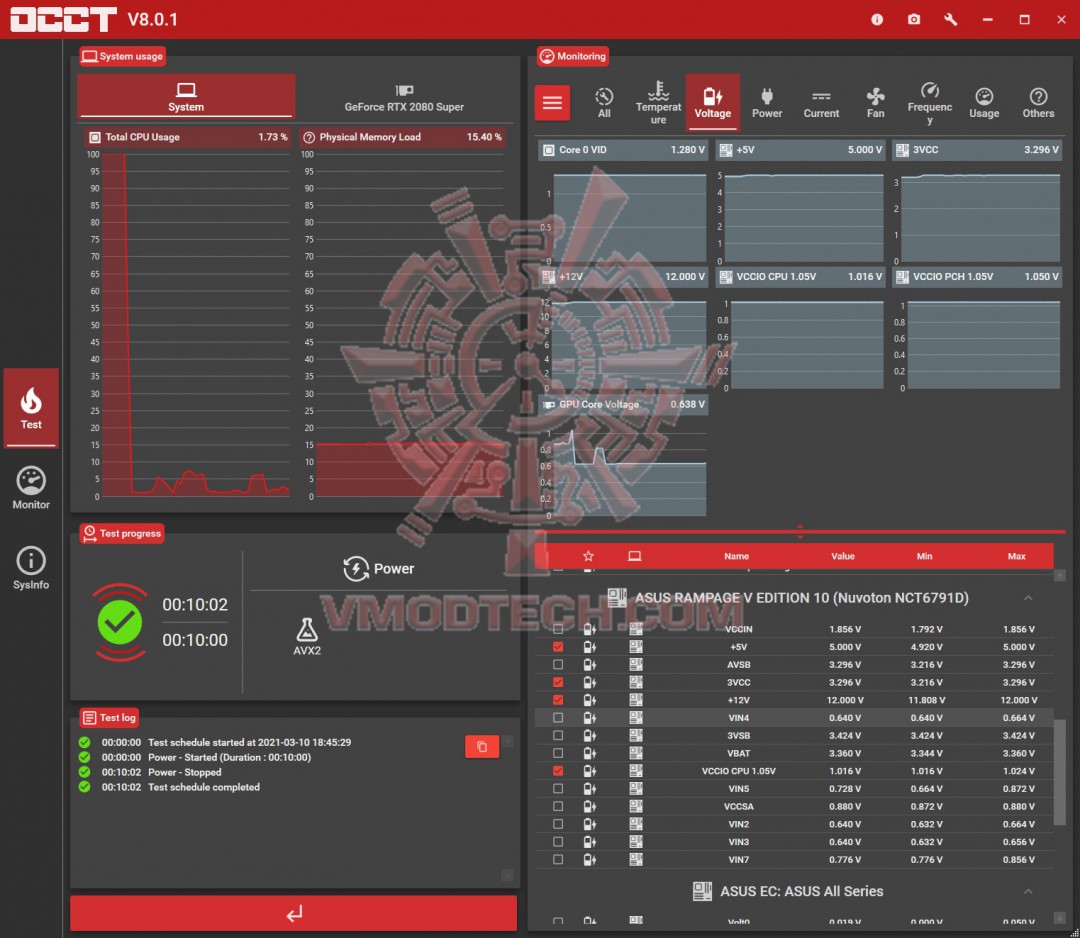Viewport: 1080px width, 938px height.
Task: Uncheck the +5V sensor checkbox
Action: pyautogui.click(x=558, y=647)
